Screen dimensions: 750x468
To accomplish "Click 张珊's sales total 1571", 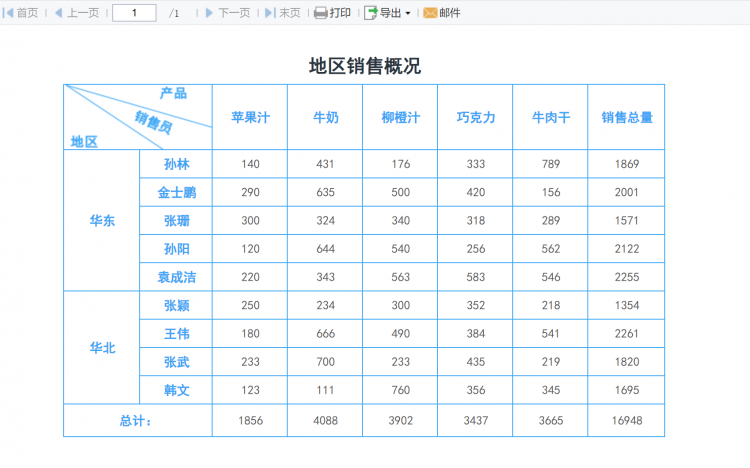I will click(x=627, y=221).
